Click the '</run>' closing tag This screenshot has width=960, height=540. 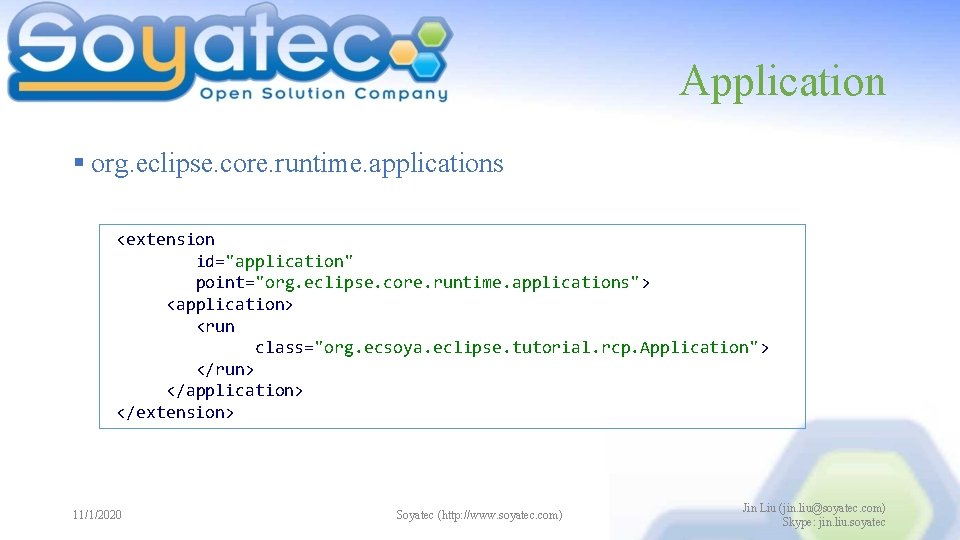225,370
